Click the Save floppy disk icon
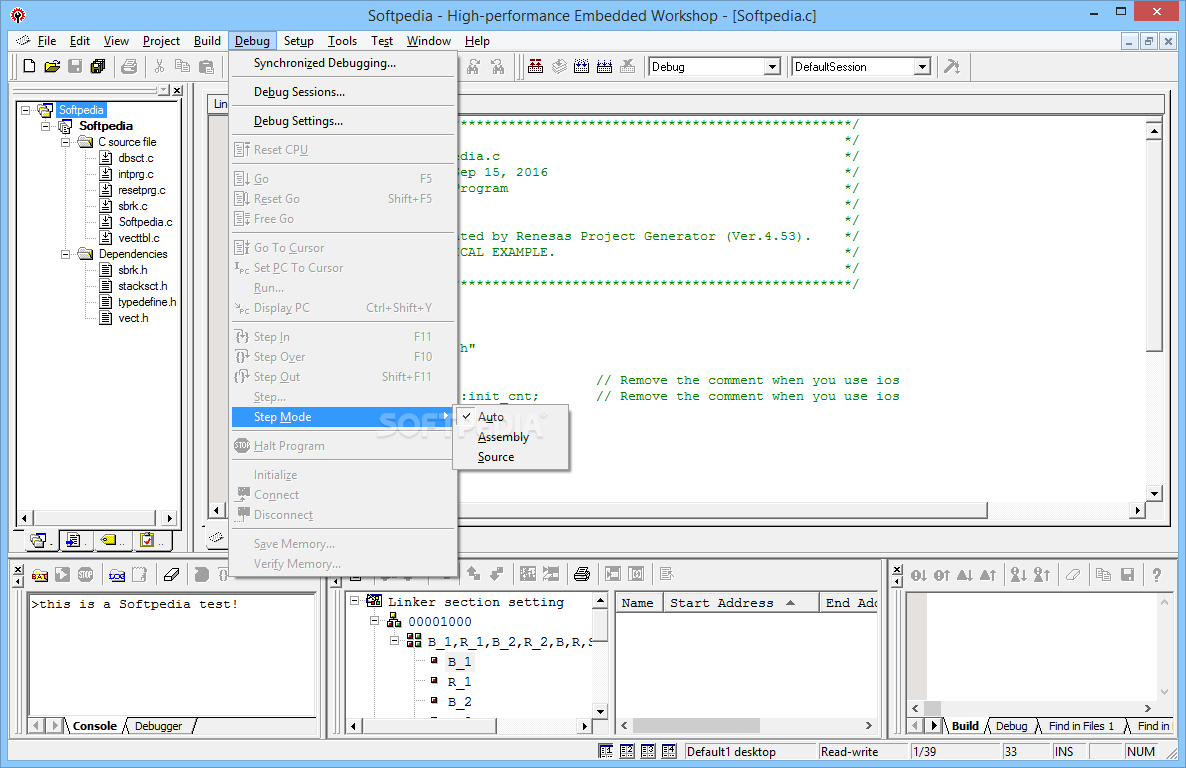 [x=75, y=67]
